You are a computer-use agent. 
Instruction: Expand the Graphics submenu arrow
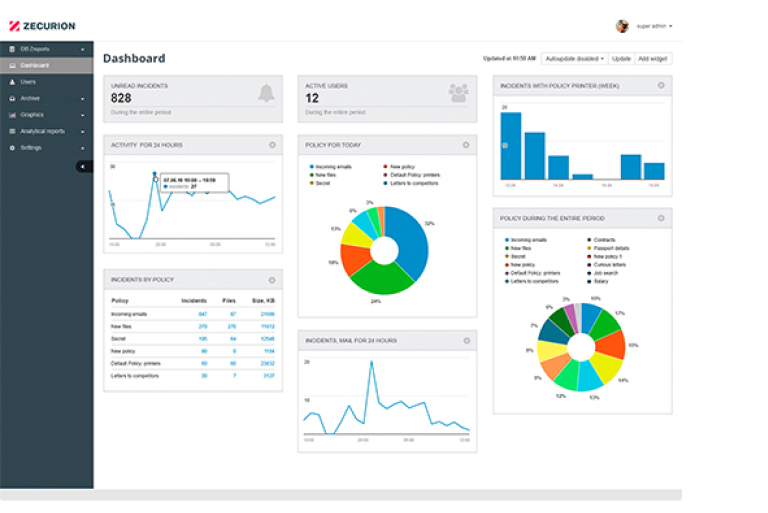pos(82,115)
